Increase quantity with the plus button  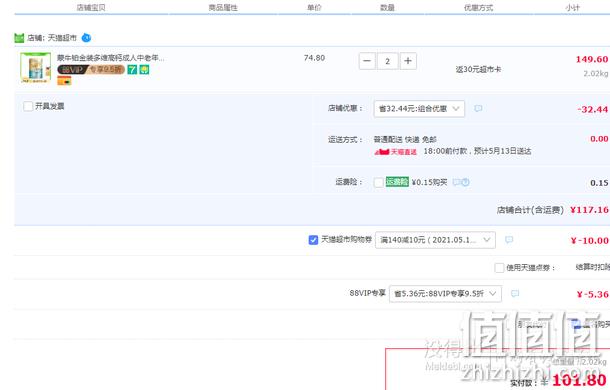(x=408, y=61)
